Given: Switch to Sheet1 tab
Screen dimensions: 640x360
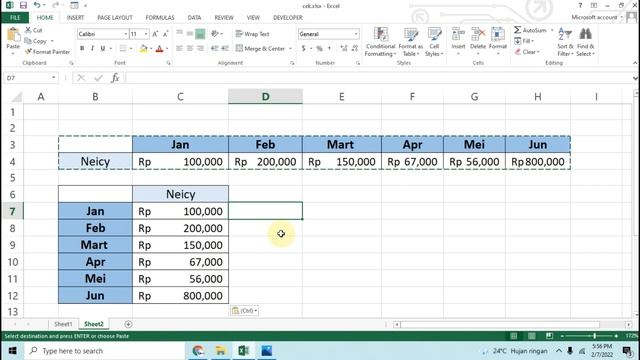Looking at the screenshot, I should tap(63, 324).
